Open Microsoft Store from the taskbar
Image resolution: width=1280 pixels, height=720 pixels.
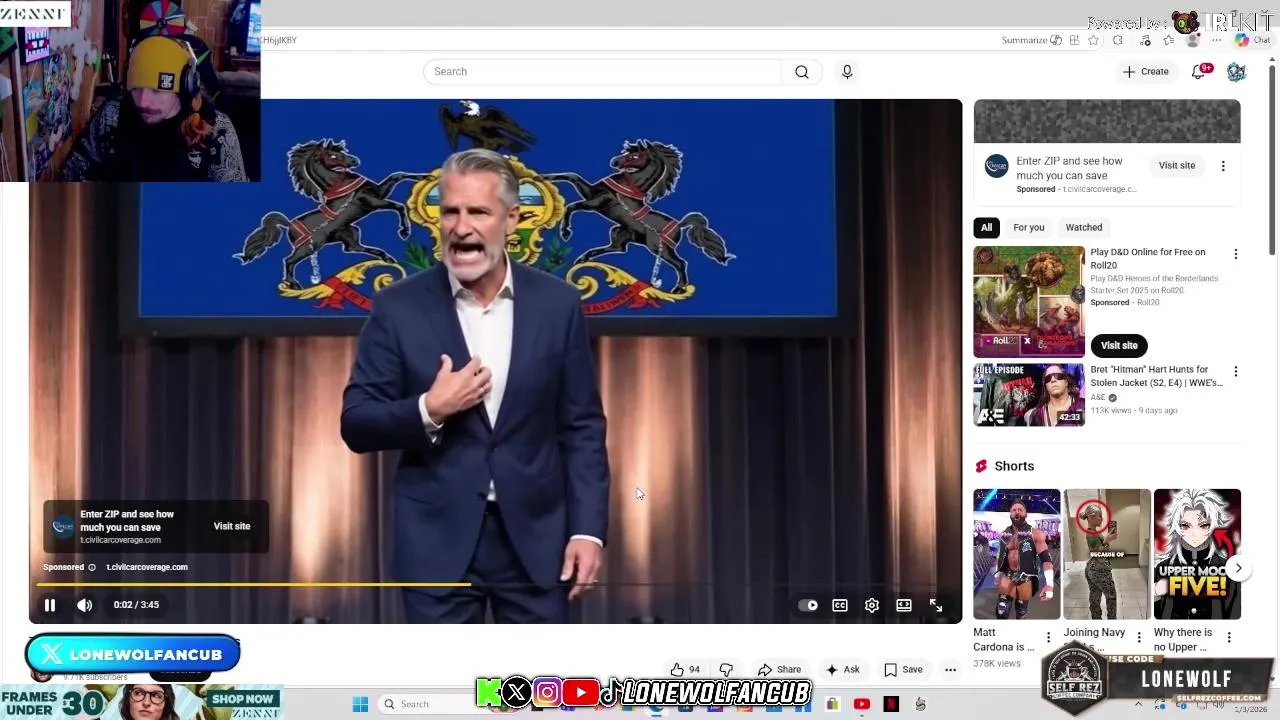point(832,704)
